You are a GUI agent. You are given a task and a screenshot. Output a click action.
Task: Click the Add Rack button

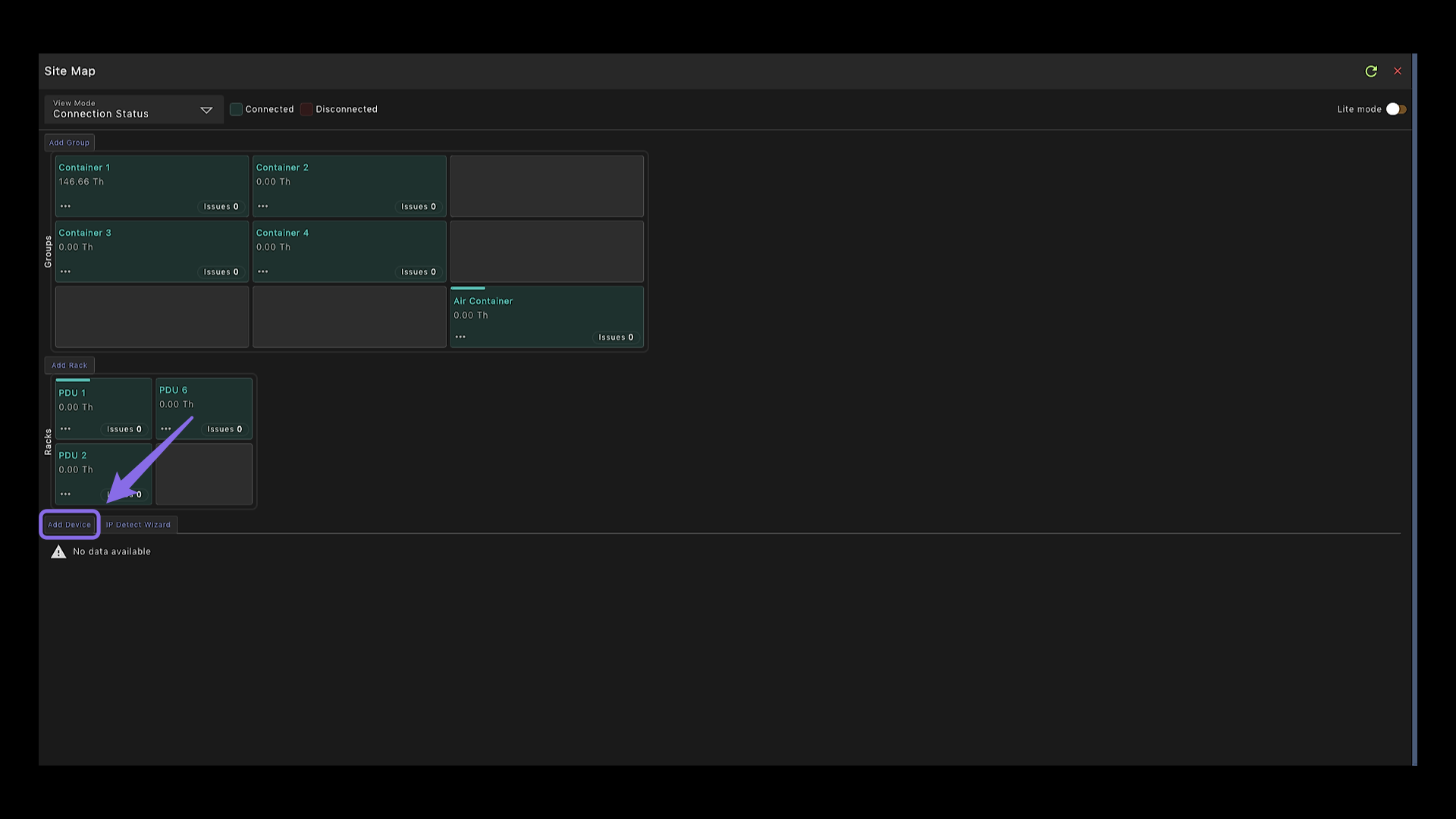(x=69, y=366)
